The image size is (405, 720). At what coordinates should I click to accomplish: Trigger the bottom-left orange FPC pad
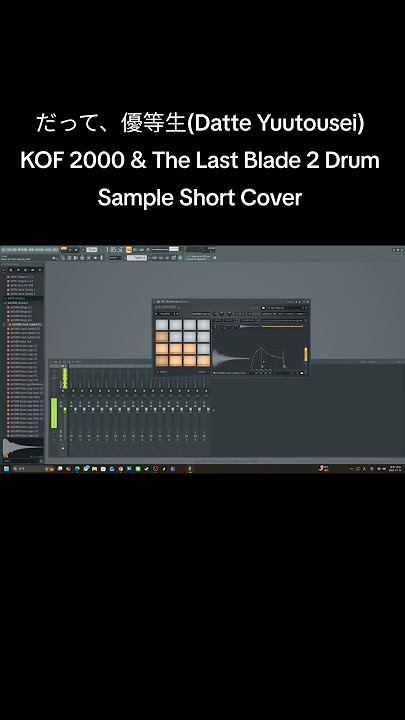click(x=162, y=361)
